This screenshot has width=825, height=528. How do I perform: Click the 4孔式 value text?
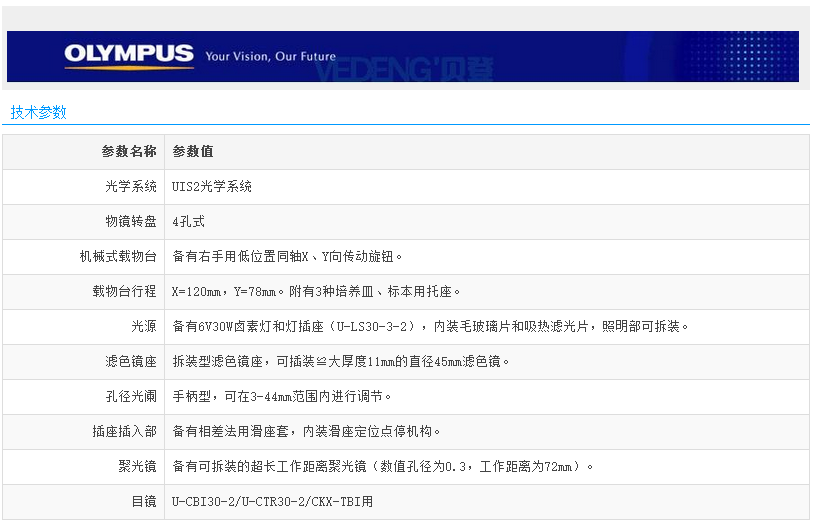click(x=189, y=222)
